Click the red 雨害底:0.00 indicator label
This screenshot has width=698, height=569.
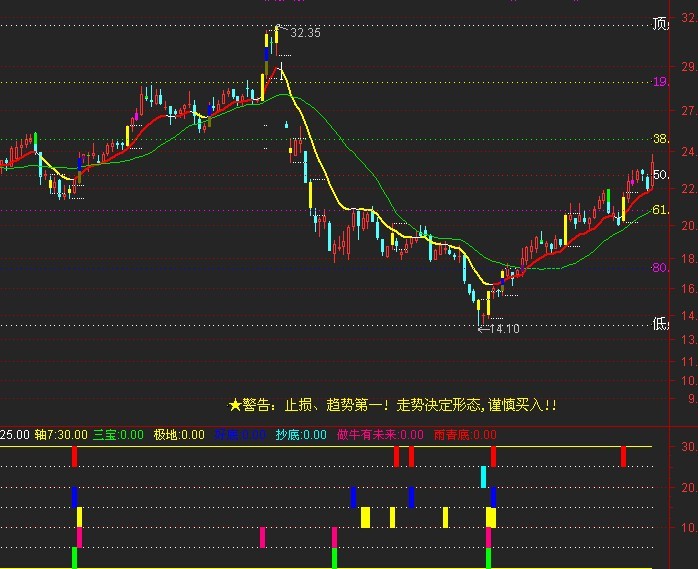465,435
